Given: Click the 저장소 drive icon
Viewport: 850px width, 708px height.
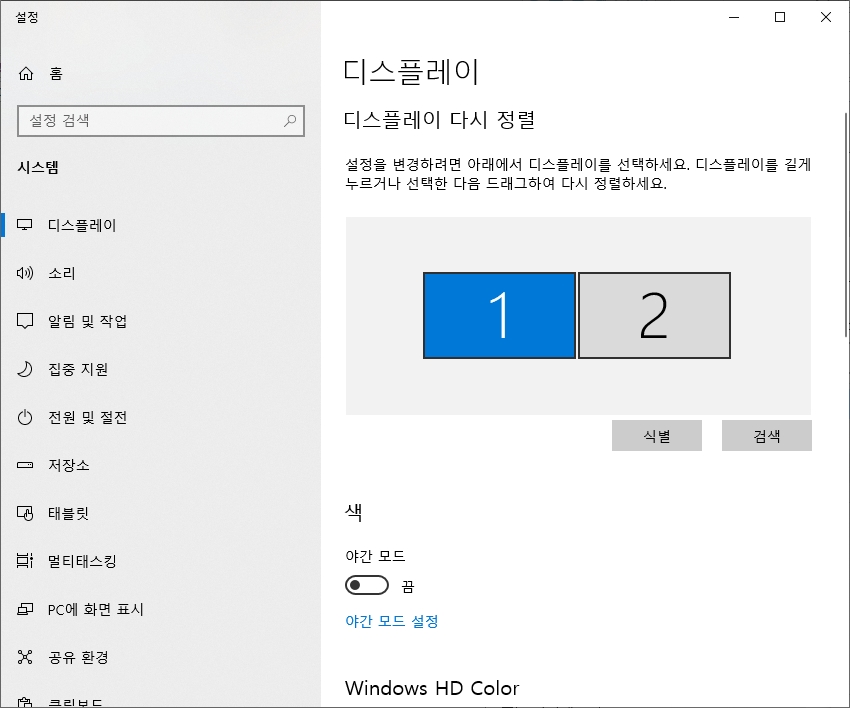Looking at the screenshot, I should pyautogui.click(x=25, y=465).
